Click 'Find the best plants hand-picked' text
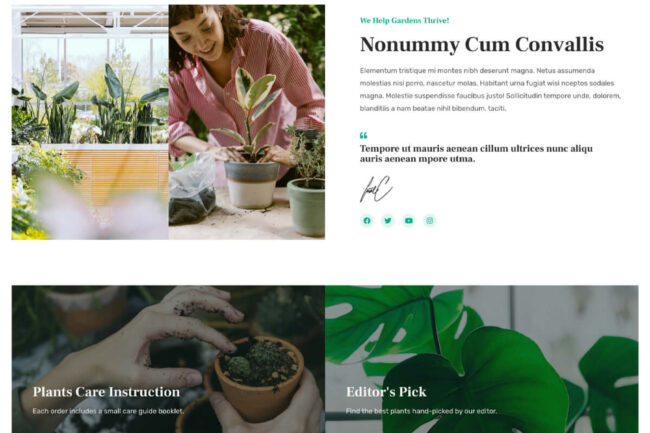Viewport: 650px width, 433px height. [x=421, y=411]
